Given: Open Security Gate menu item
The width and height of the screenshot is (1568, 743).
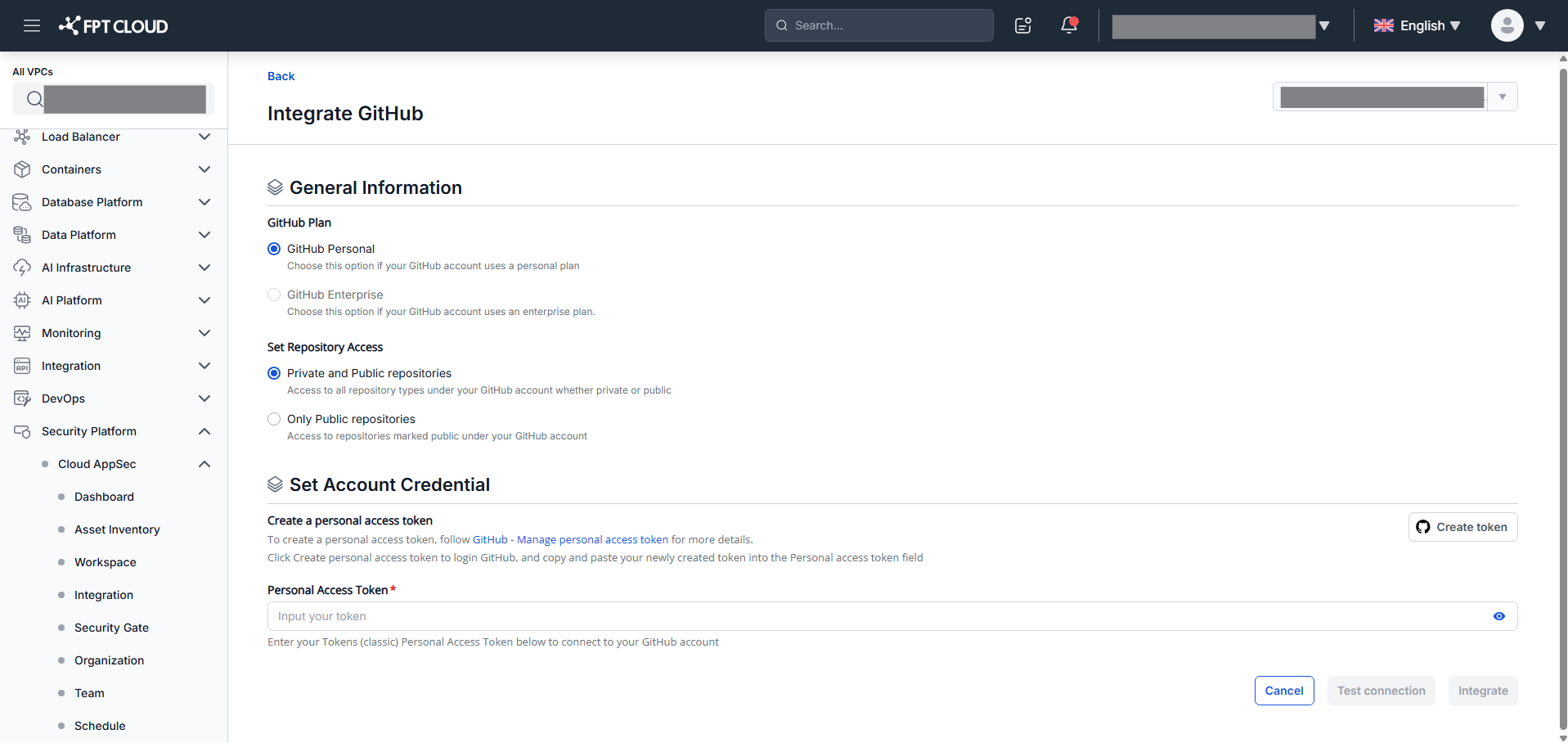Looking at the screenshot, I should [x=111, y=628].
